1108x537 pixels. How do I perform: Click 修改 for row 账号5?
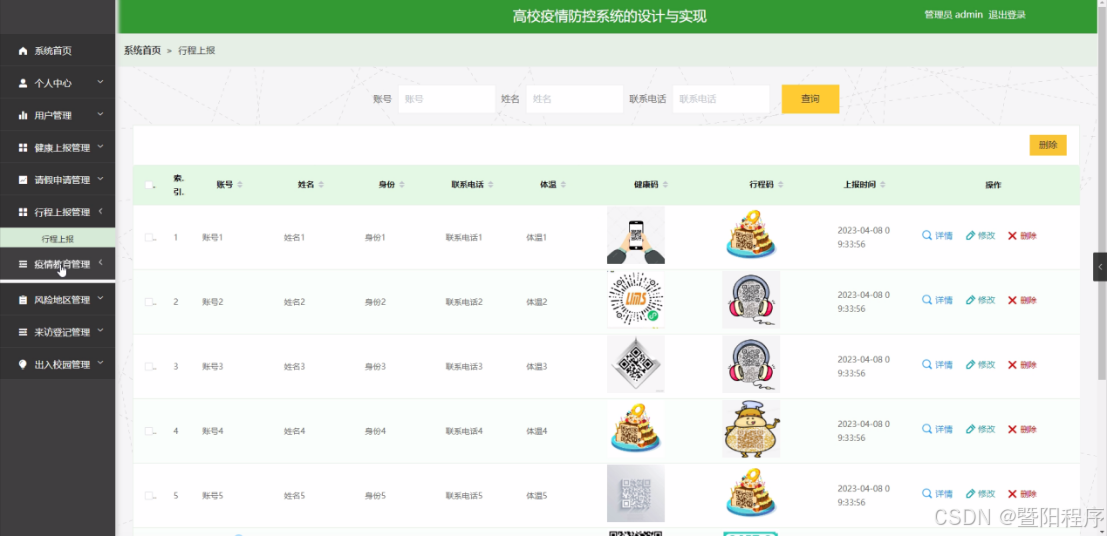[980, 494]
